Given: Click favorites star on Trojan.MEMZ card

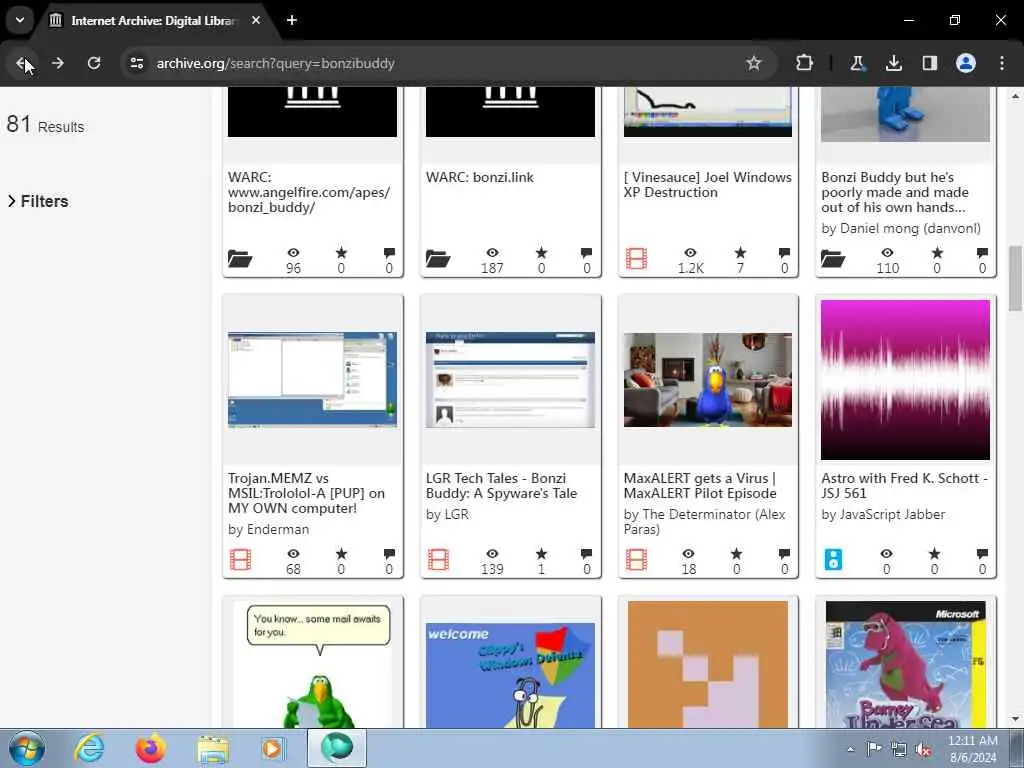Looking at the screenshot, I should pos(342,554).
